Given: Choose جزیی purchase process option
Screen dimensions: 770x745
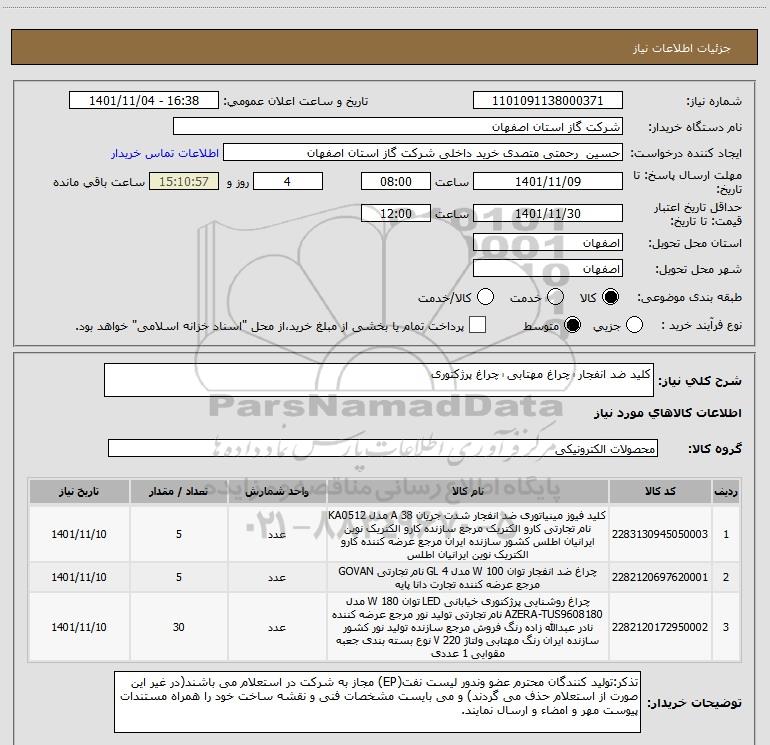Looking at the screenshot, I should click(634, 325).
